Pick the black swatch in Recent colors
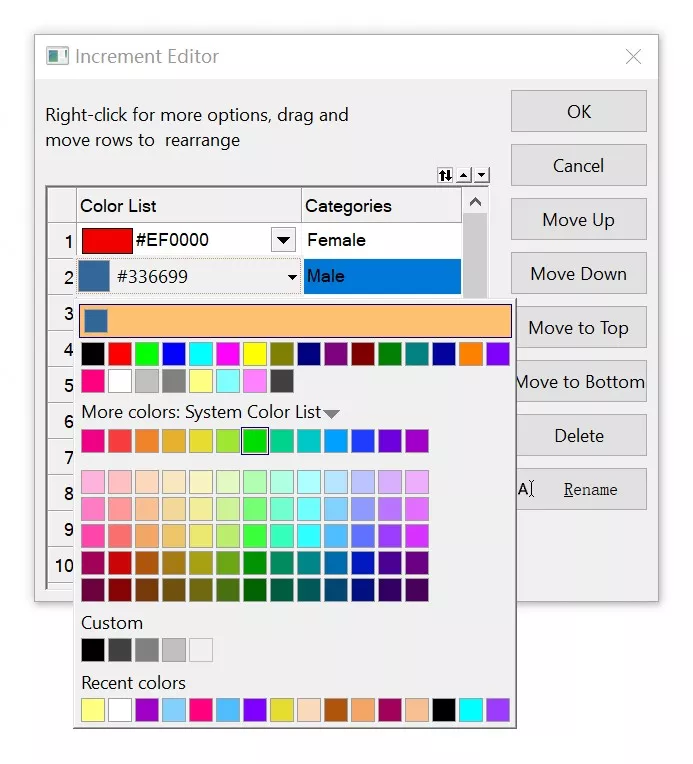This screenshot has width=693, height=764. (x=444, y=710)
